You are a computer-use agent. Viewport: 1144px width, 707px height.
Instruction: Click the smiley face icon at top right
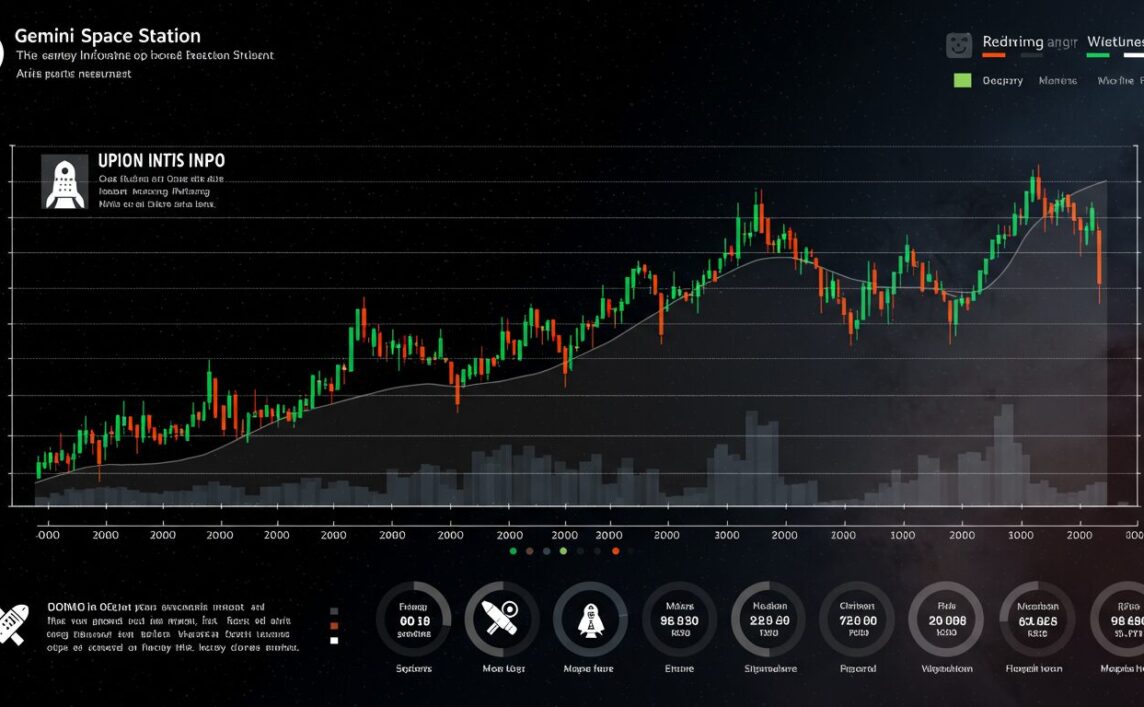click(x=959, y=44)
